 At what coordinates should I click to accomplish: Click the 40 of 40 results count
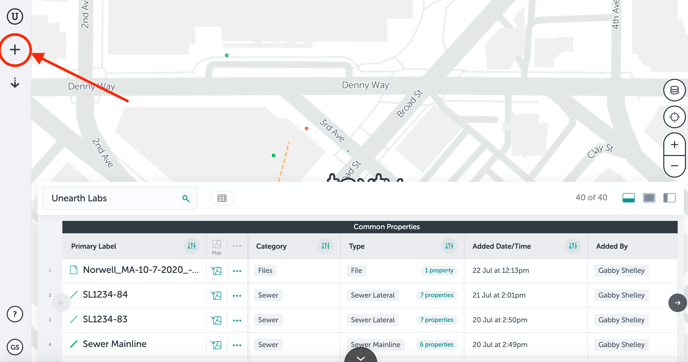click(591, 197)
